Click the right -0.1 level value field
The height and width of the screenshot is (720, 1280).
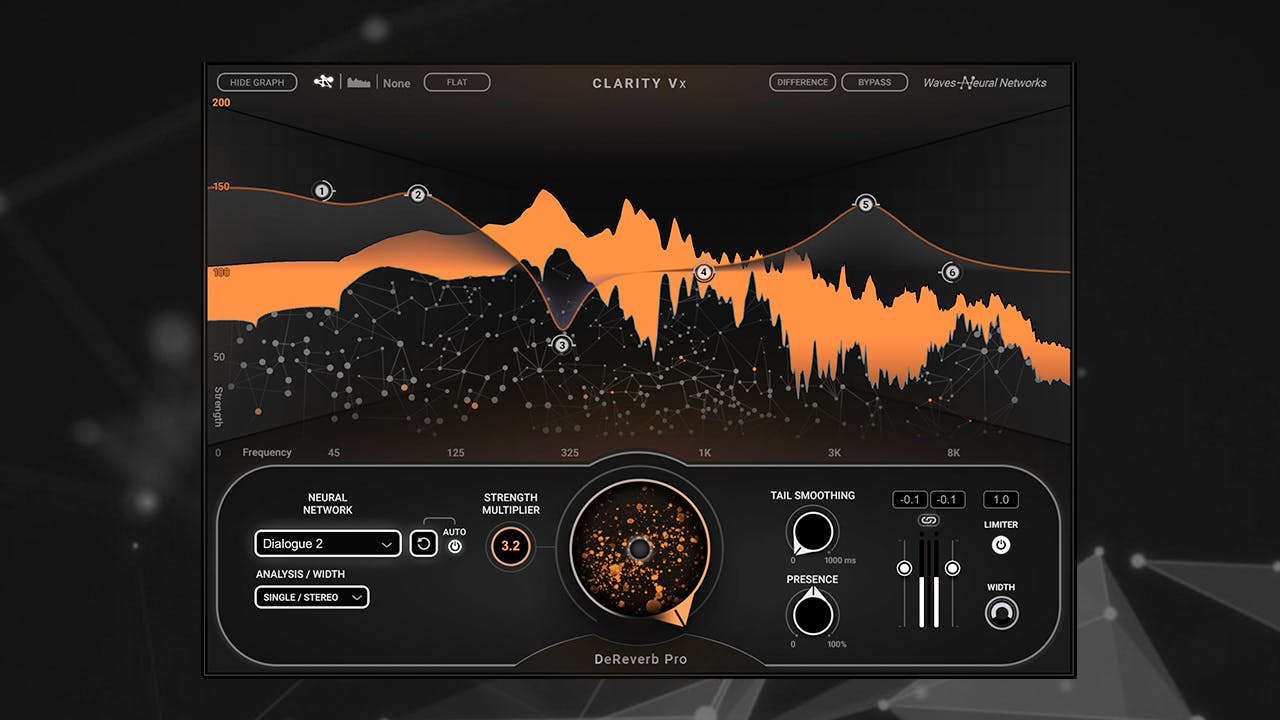coord(947,499)
